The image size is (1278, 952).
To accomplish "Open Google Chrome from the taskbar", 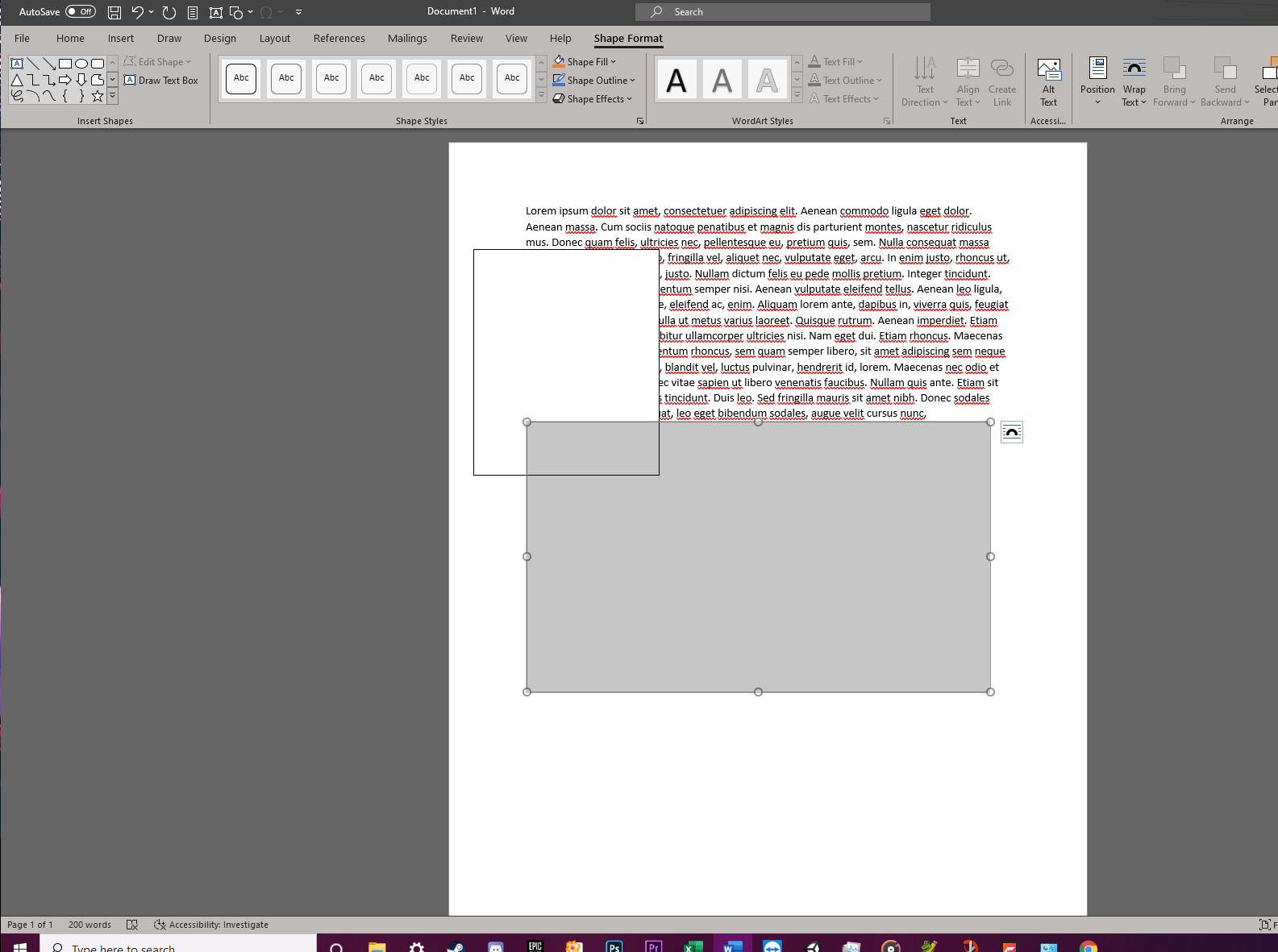I will [1088, 945].
